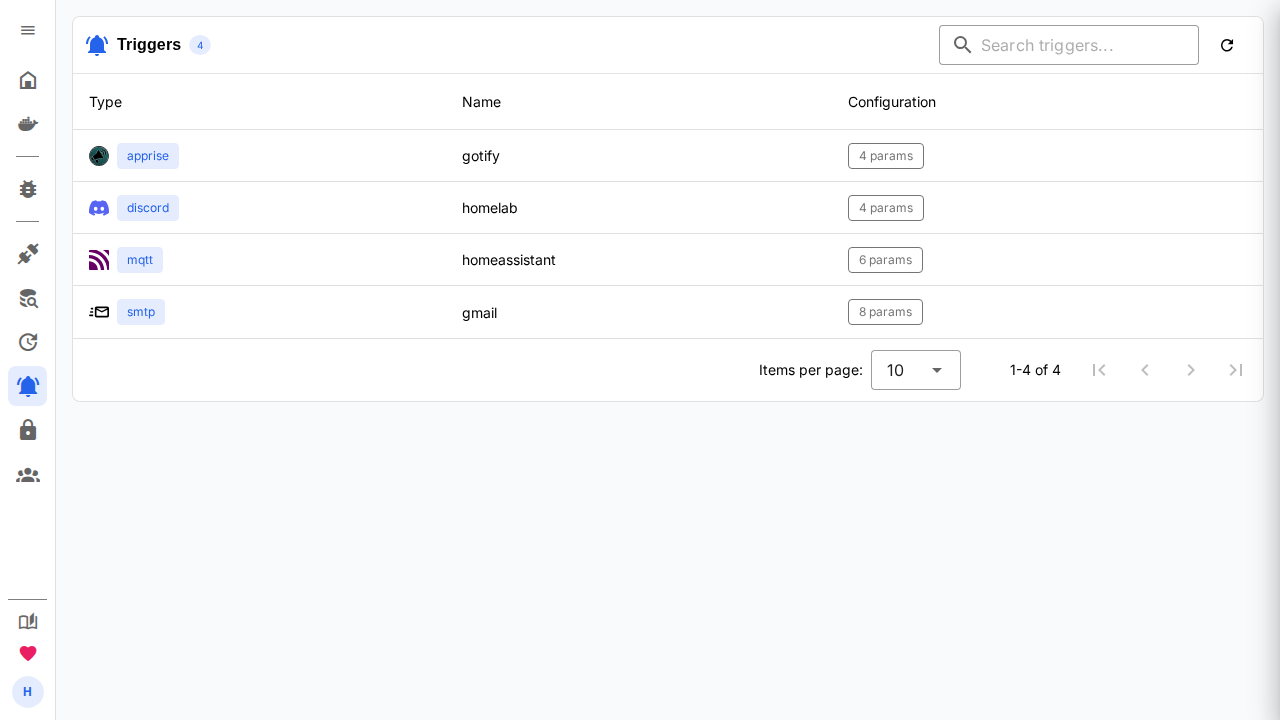Click the discord type chip
The image size is (1280, 720).
pyautogui.click(x=148, y=208)
